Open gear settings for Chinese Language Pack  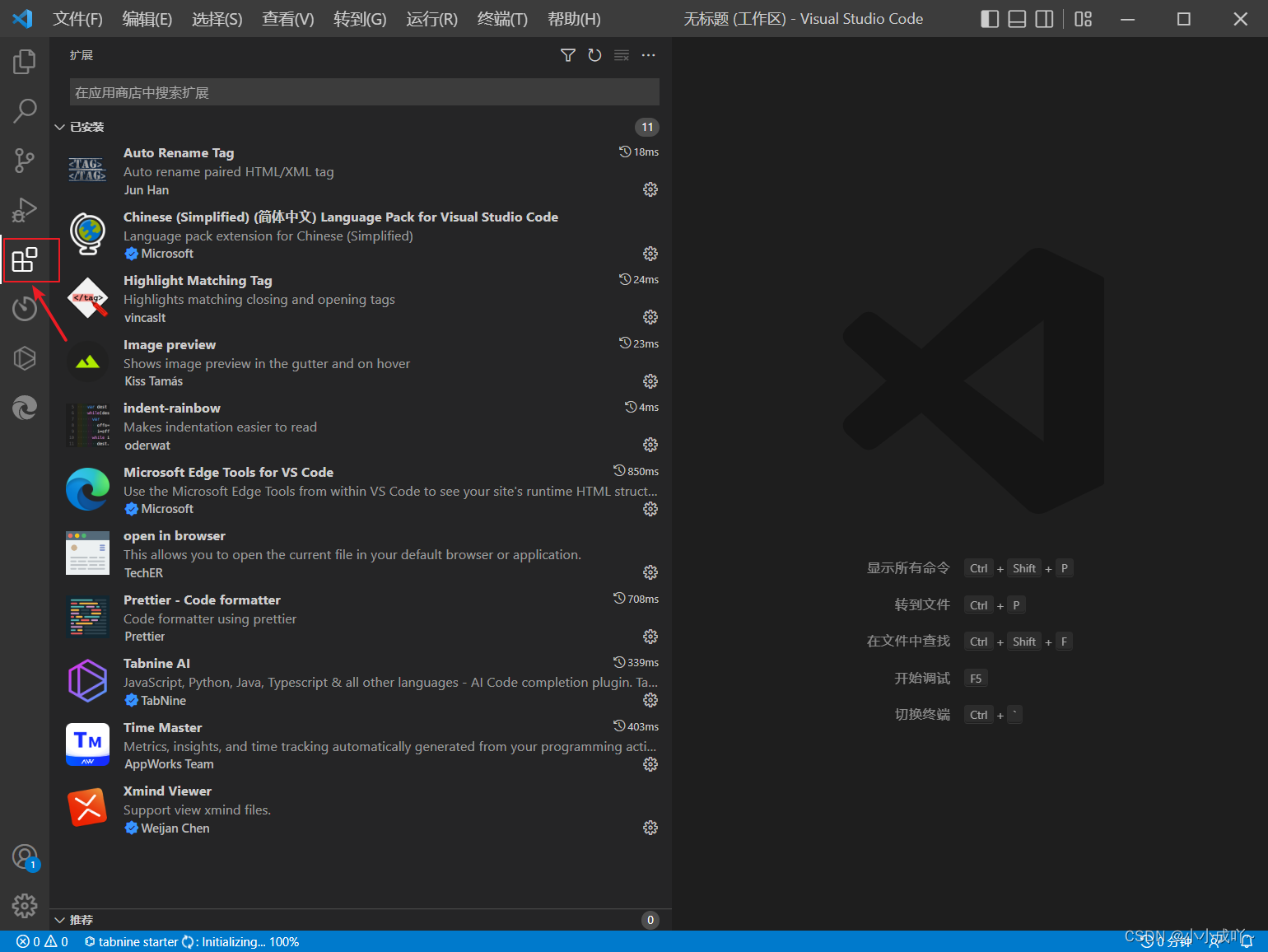click(650, 254)
